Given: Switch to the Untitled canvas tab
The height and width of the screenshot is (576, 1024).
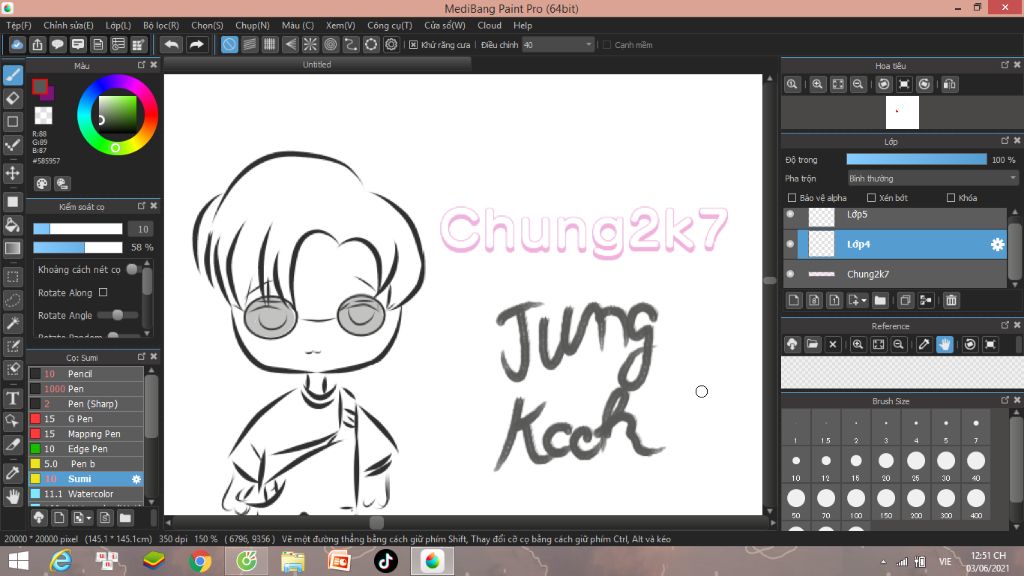Looking at the screenshot, I should tap(317, 65).
